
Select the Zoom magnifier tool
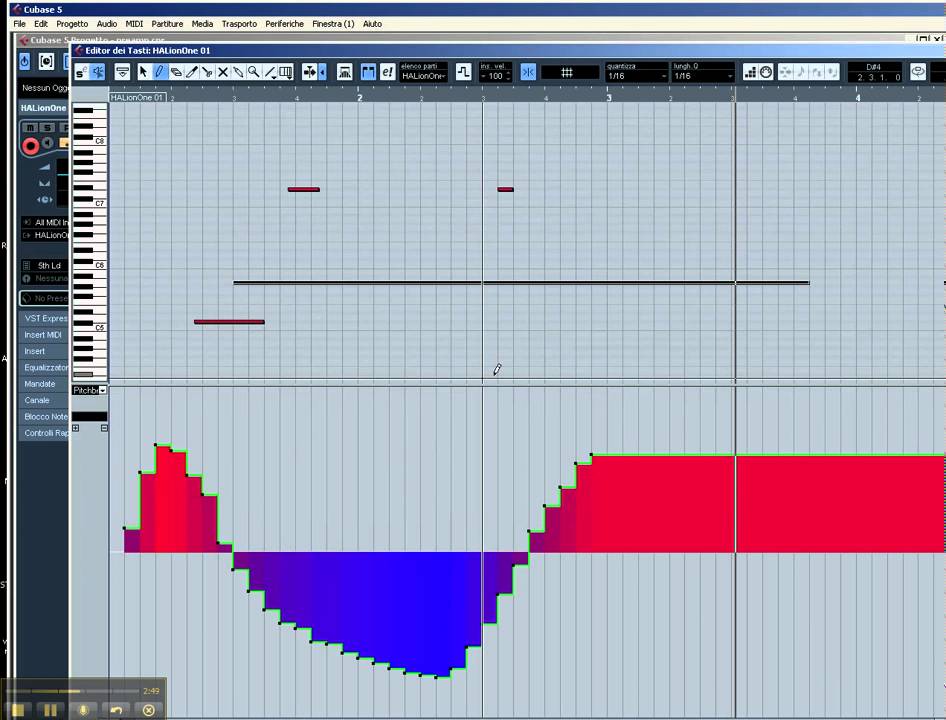tap(254, 72)
